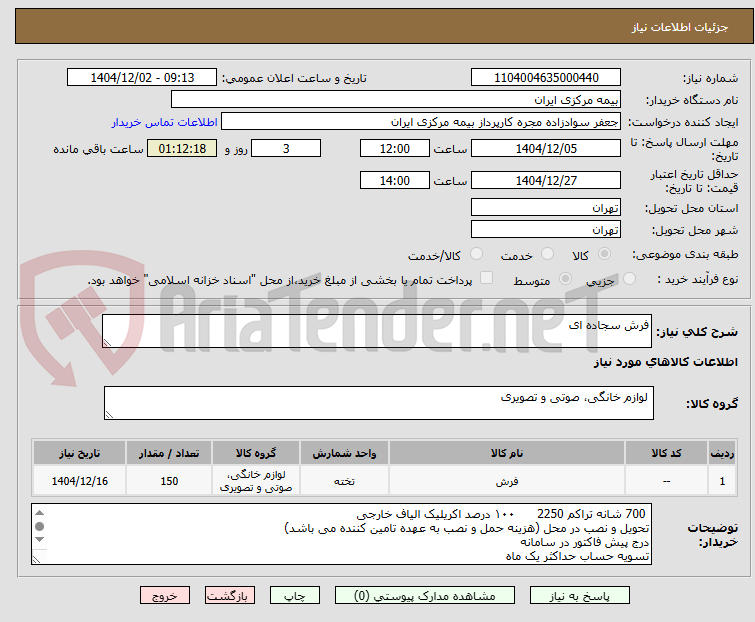This screenshot has width=755, height=622.
Task: Click the response deadline date 1404/12/05
Action: tap(546, 148)
